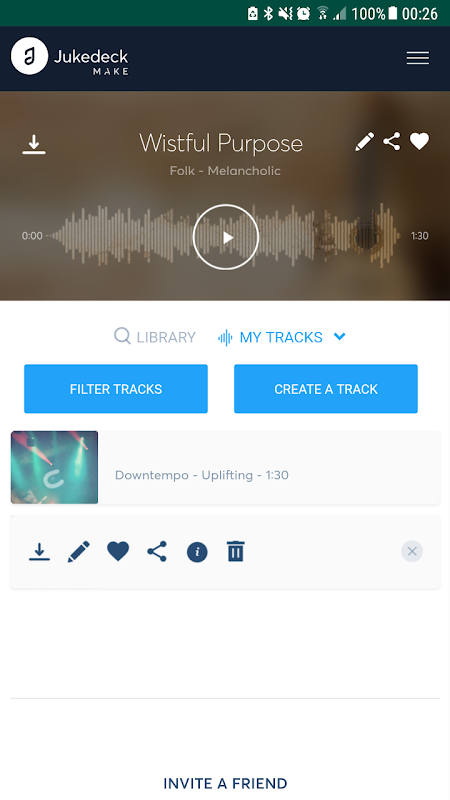
Task: Share the Downtempo track from action bar
Action: 157,552
